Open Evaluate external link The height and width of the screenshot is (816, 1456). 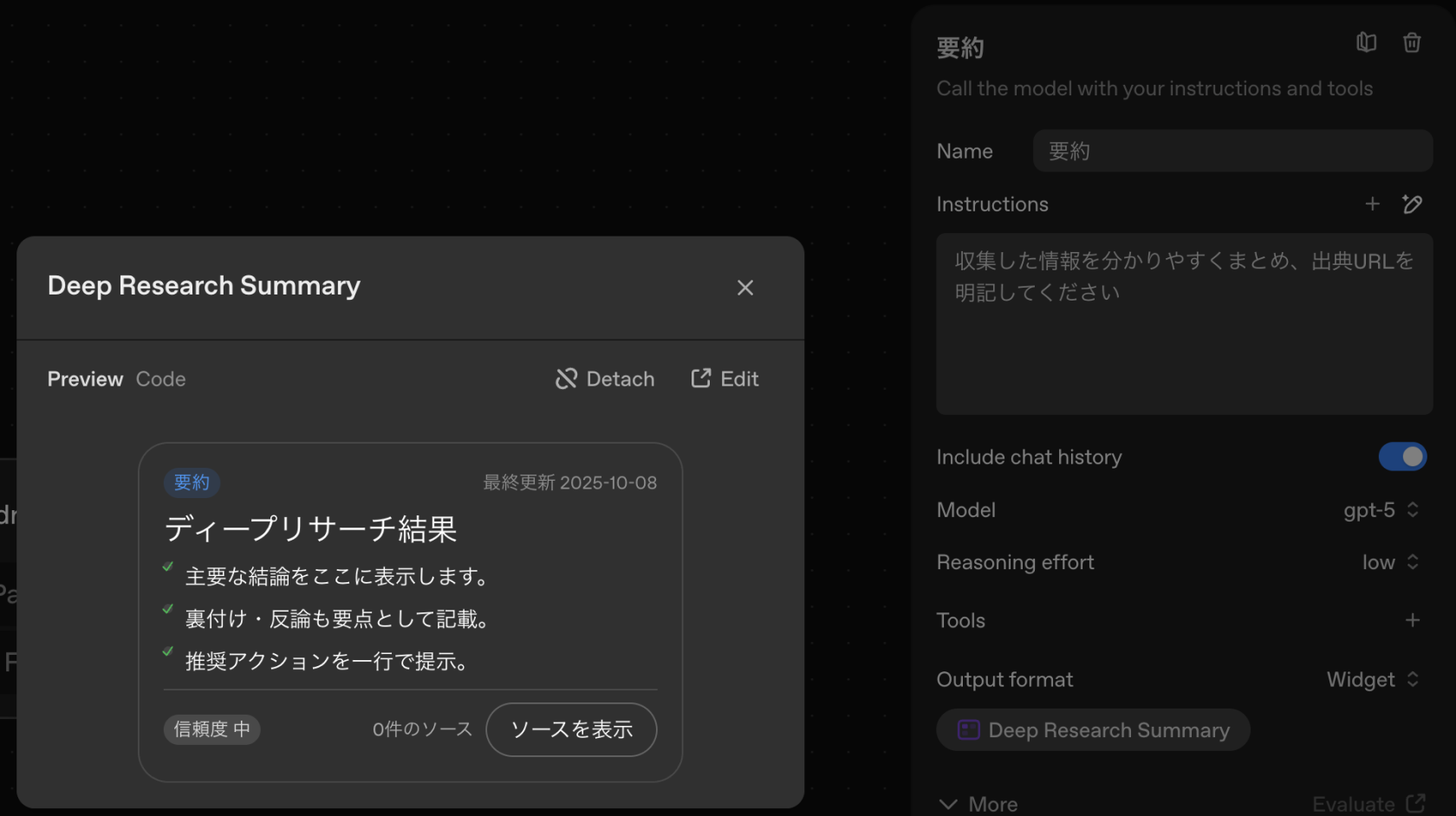[x=1368, y=804]
